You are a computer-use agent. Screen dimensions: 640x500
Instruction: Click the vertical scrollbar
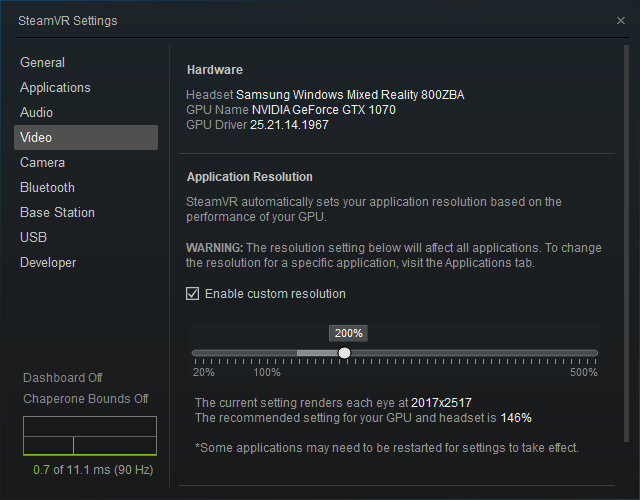[627, 243]
